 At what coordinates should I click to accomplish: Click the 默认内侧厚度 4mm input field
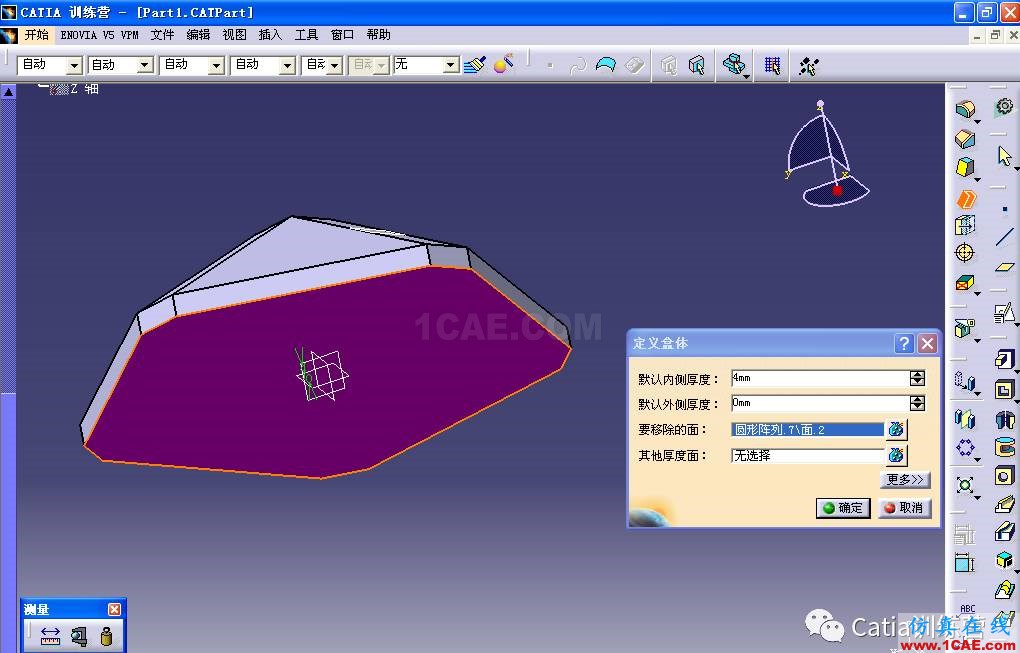[820, 378]
